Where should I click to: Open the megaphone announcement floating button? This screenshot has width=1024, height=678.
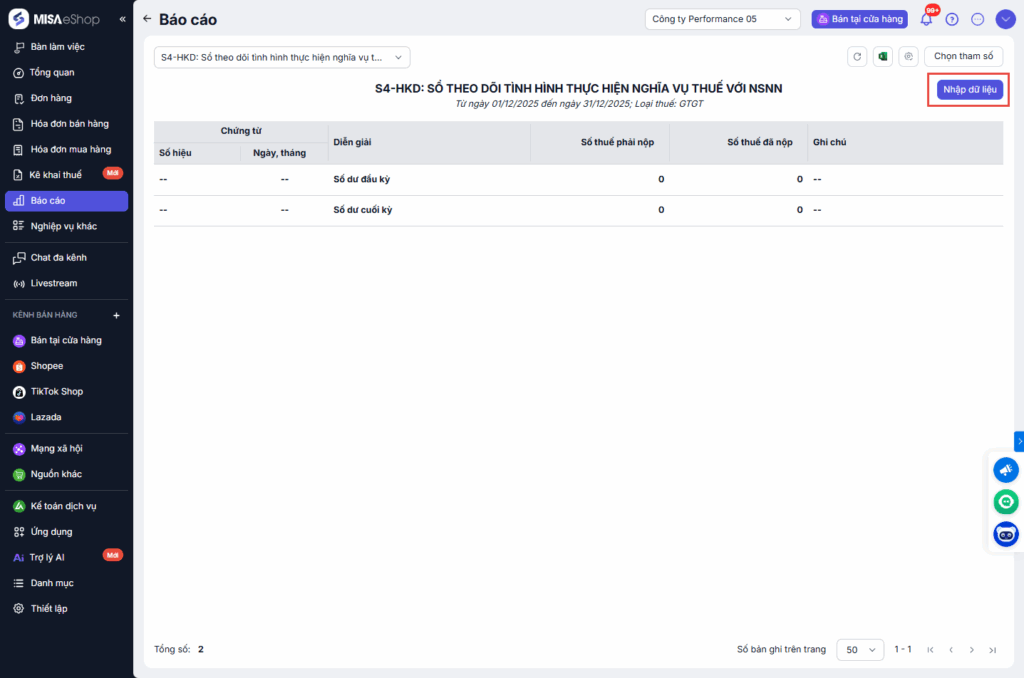(1006, 470)
